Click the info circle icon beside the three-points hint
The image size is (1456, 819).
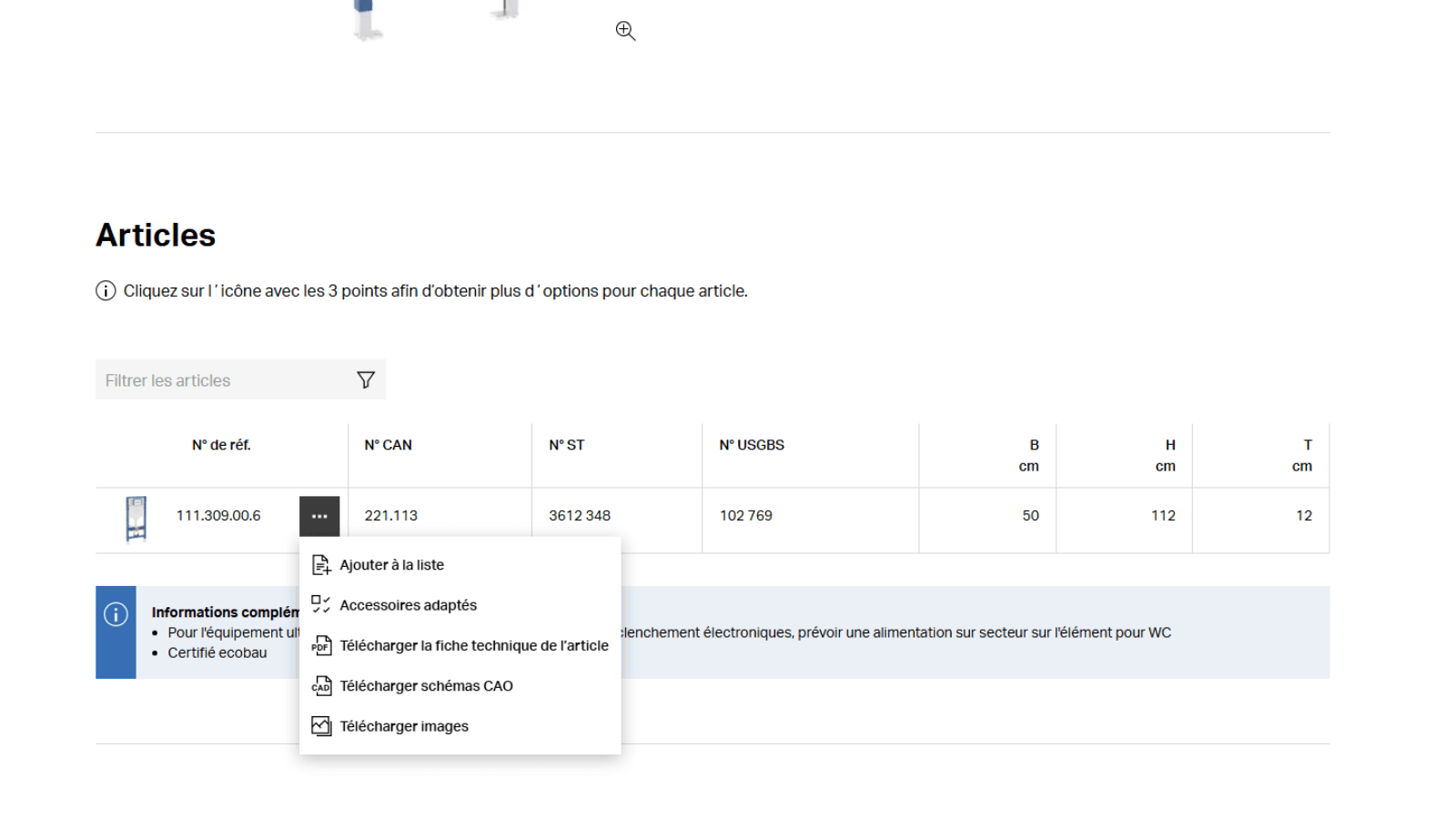pyautogui.click(x=106, y=291)
